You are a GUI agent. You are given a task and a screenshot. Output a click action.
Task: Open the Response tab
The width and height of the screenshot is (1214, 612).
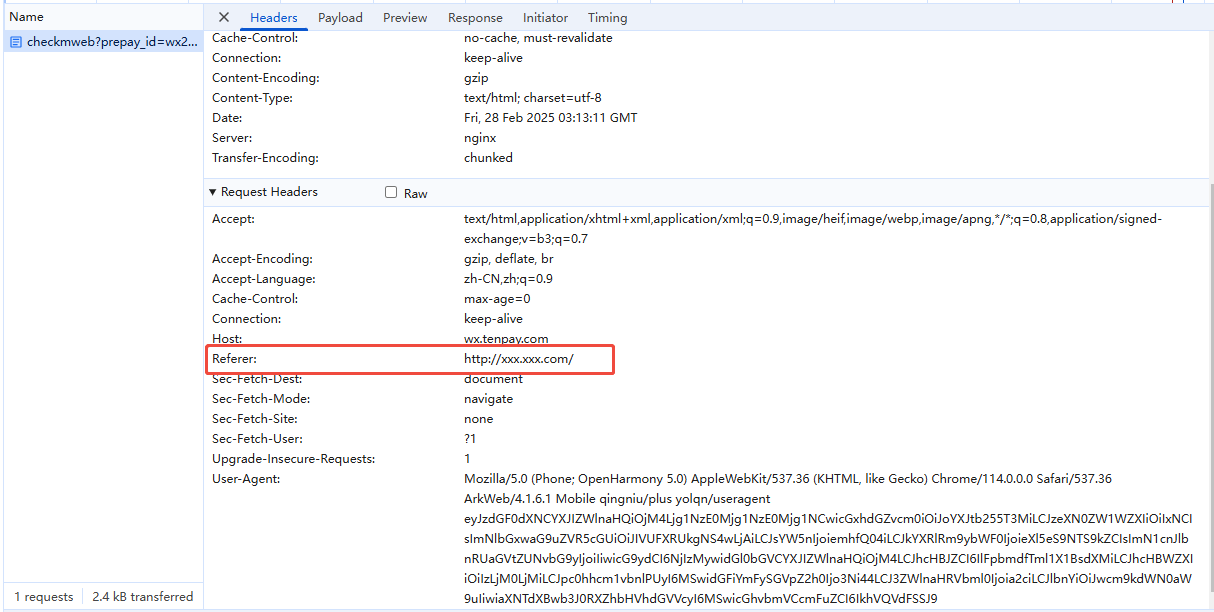[x=475, y=17]
